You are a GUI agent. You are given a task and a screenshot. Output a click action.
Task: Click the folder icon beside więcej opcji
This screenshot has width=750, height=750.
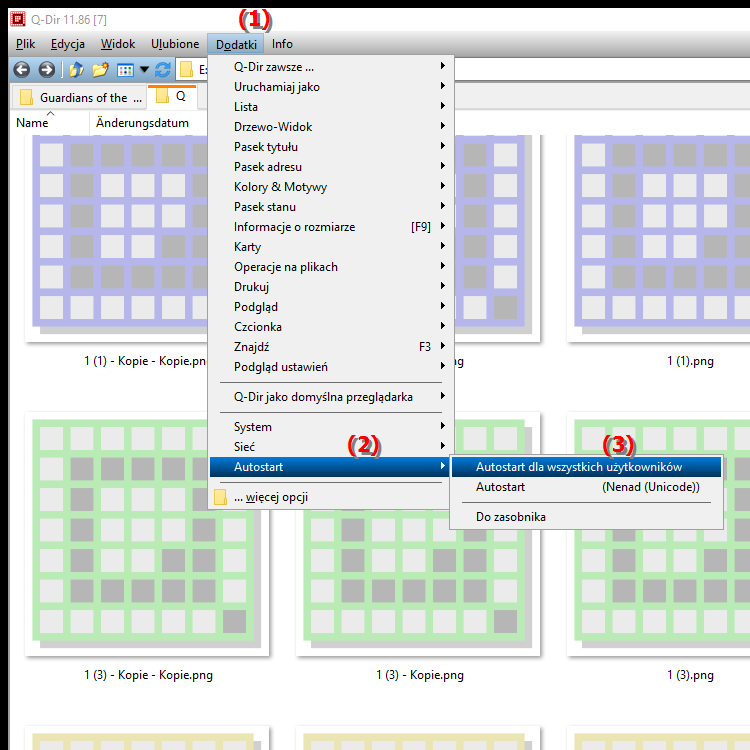click(x=221, y=497)
